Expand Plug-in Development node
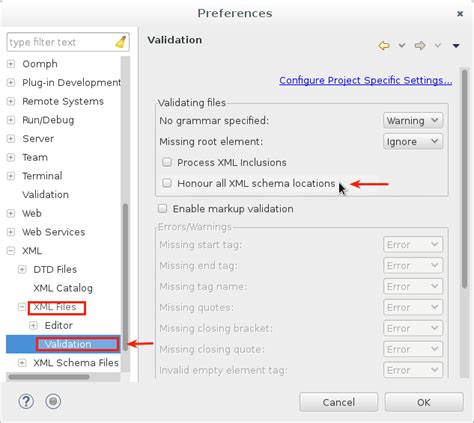 point(11,82)
